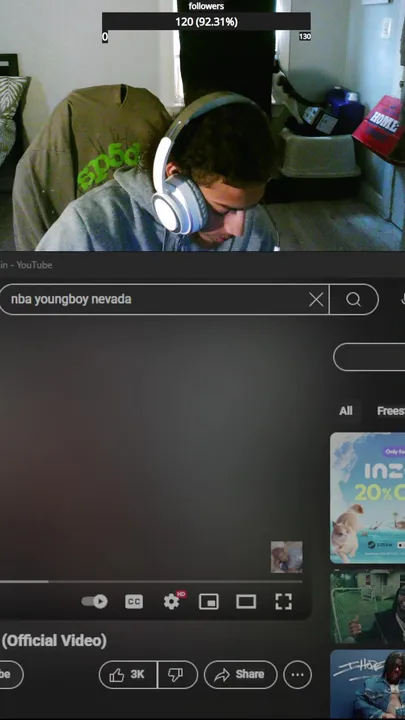Clear the search text with the X icon
405x720 pixels.
point(316,300)
